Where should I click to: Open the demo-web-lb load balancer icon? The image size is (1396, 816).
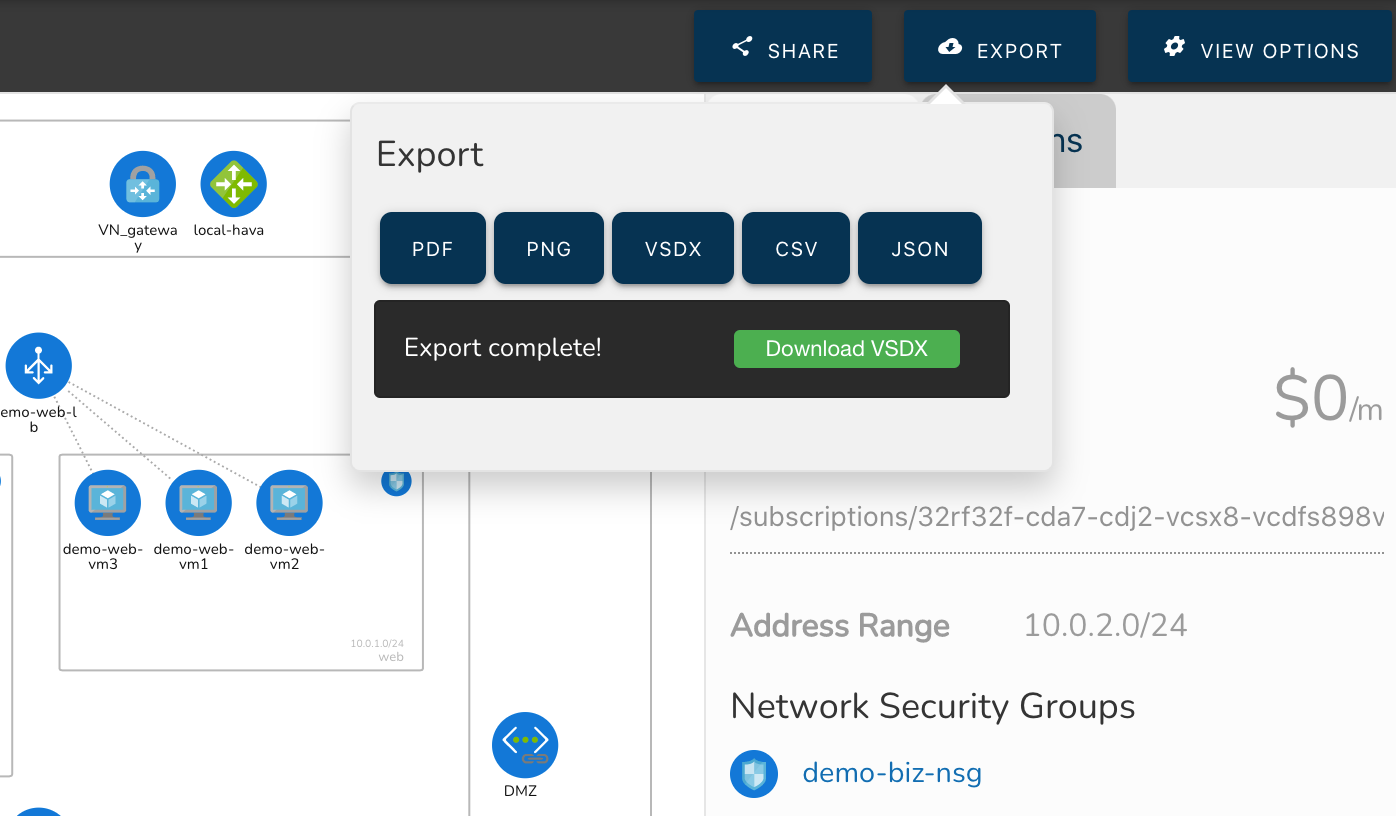pyautogui.click(x=38, y=365)
